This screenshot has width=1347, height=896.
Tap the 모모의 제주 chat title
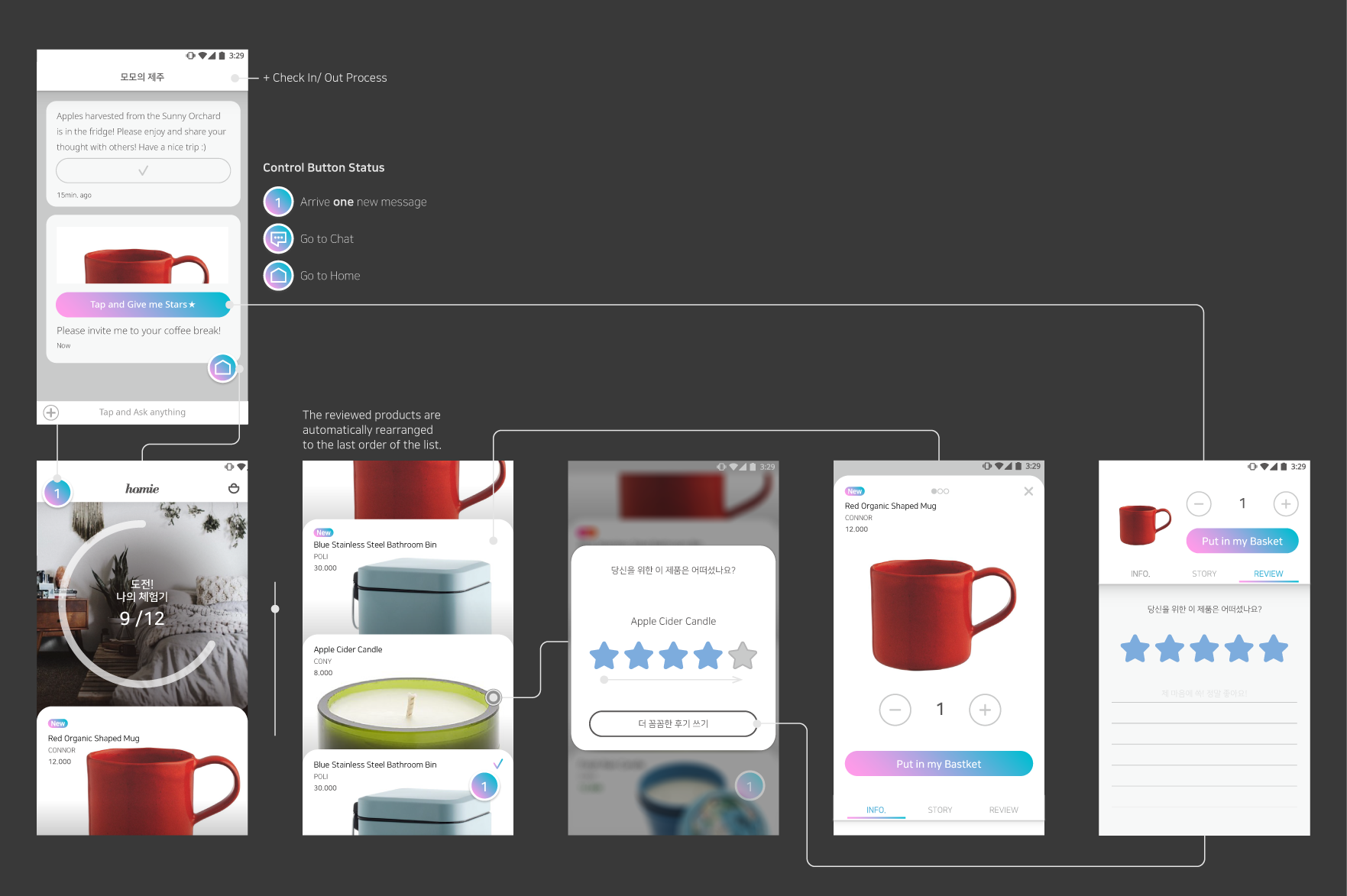click(142, 77)
